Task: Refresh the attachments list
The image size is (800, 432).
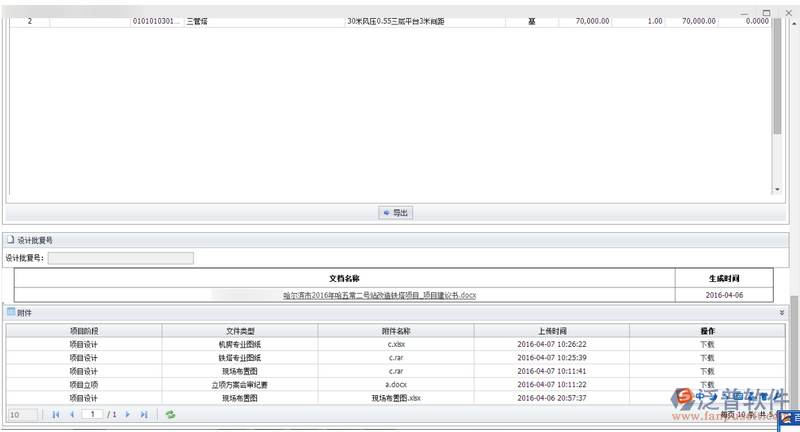Action: (170, 415)
